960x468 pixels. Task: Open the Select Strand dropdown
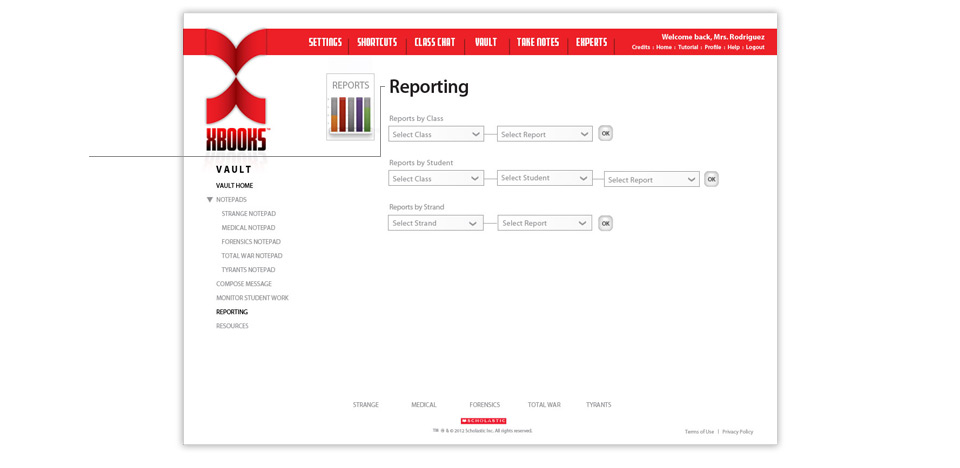[435, 223]
